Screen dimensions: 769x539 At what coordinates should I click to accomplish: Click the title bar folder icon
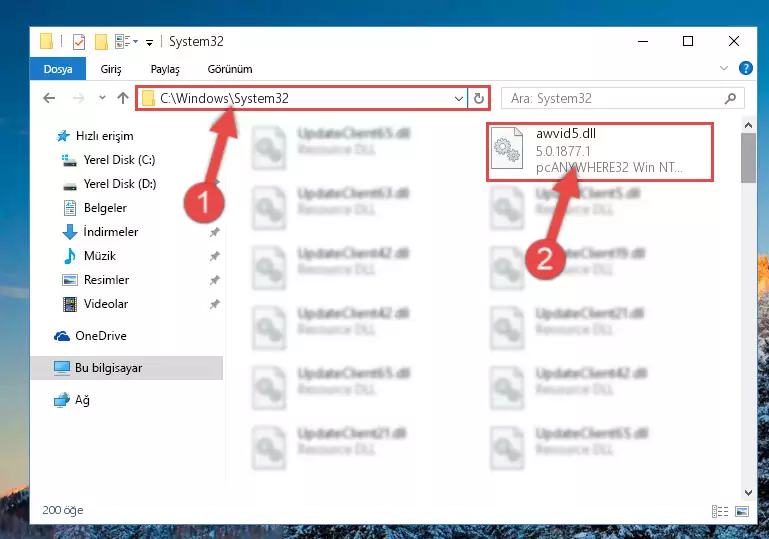(x=47, y=41)
